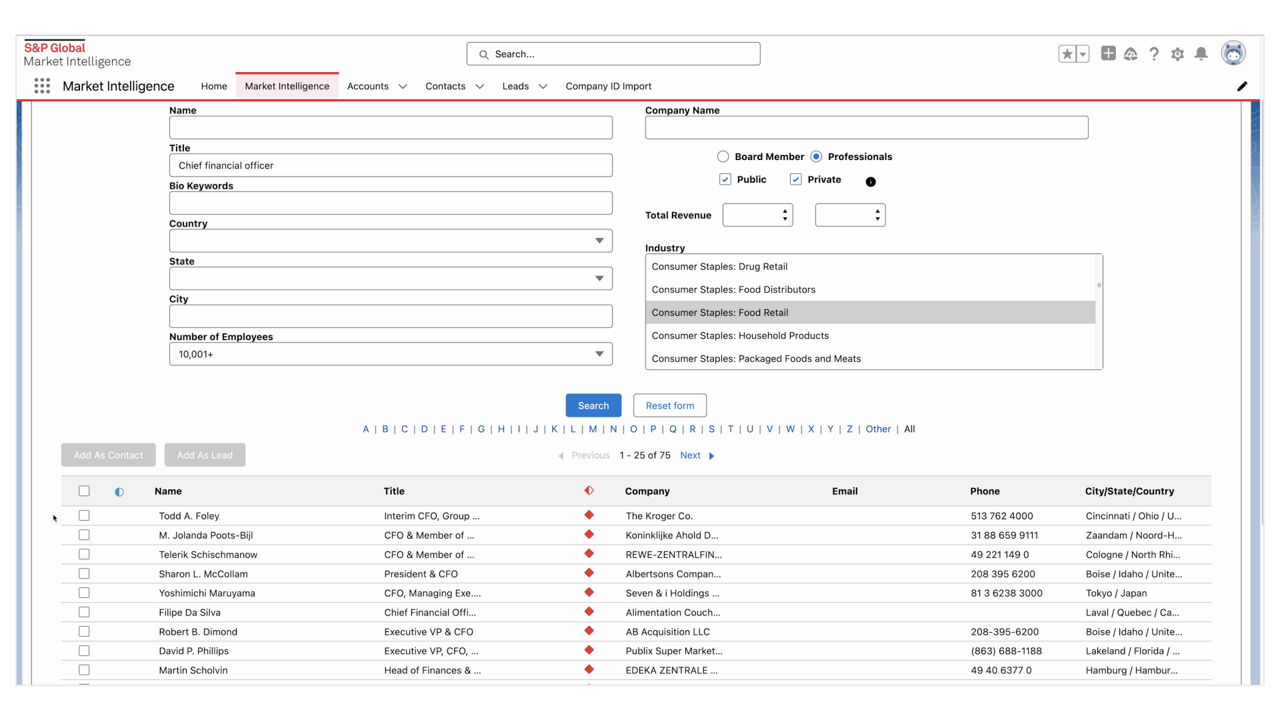The width and height of the screenshot is (1280, 720).
Task: Check the select-all checkbox in table header
Action: pos(84,491)
